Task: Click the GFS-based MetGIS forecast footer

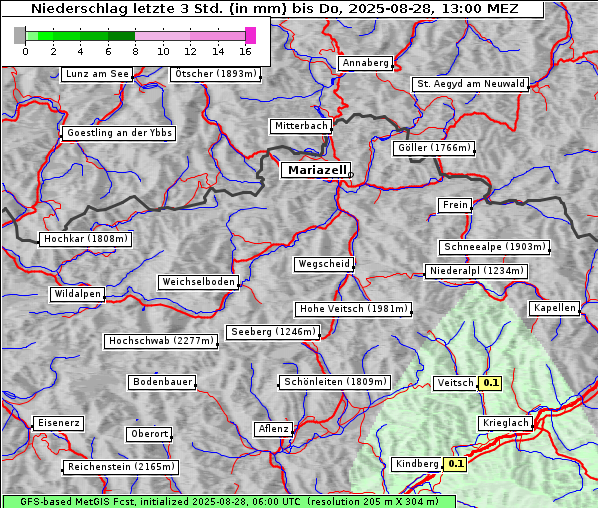Action: [229, 502]
